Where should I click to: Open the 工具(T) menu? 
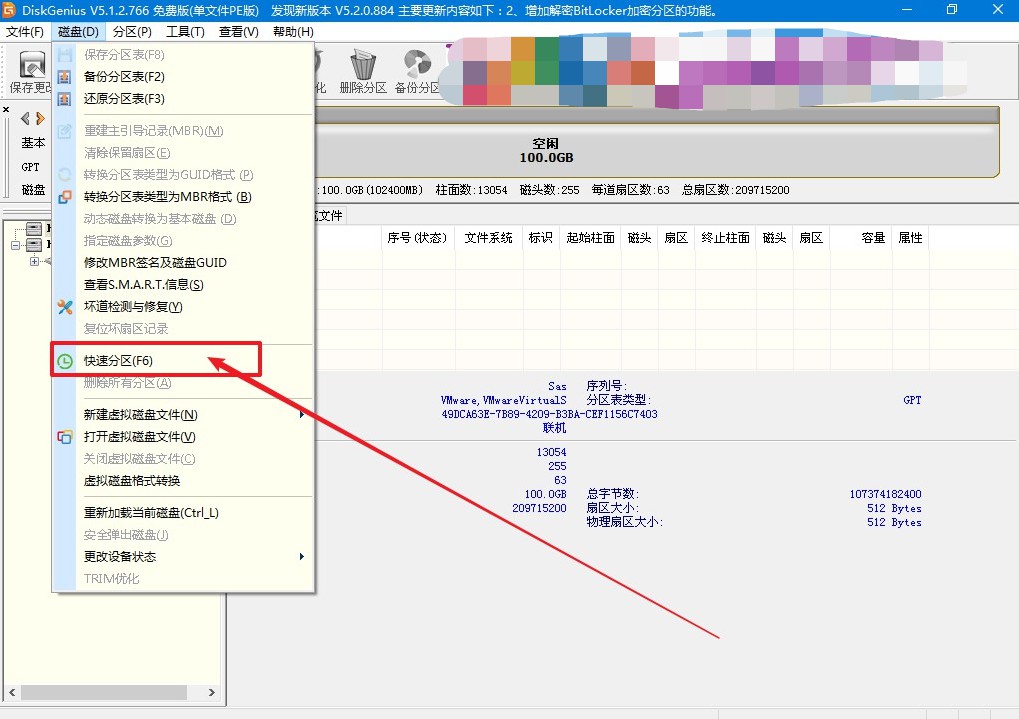point(185,32)
